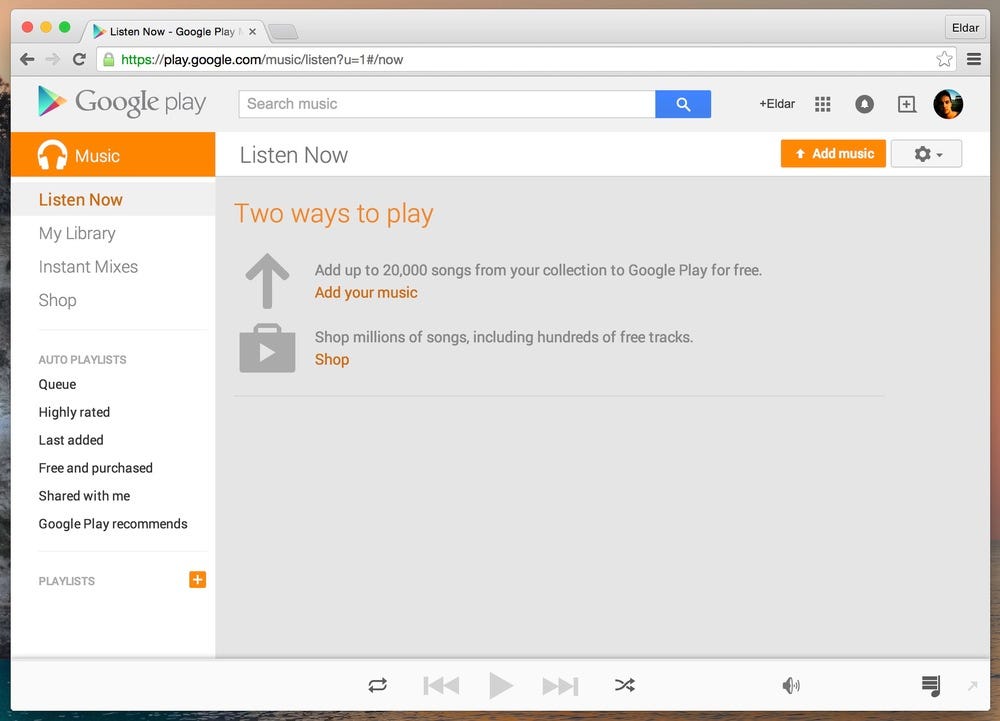The width and height of the screenshot is (1000, 721).
Task: Add a new playlist with plus icon
Action: click(x=197, y=579)
